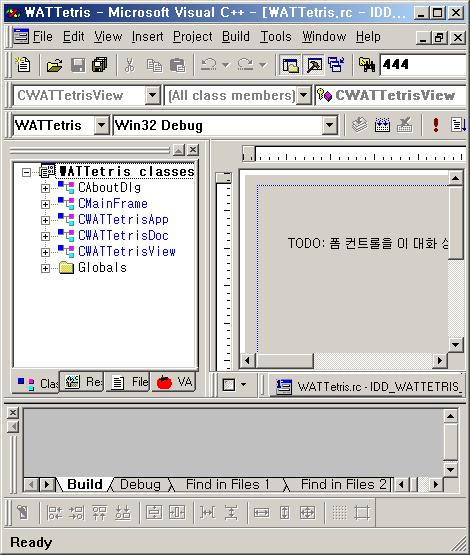This screenshot has height=555, width=470.
Task: Switch to the FileView tab
Action: pyautogui.click(x=128, y=382)
